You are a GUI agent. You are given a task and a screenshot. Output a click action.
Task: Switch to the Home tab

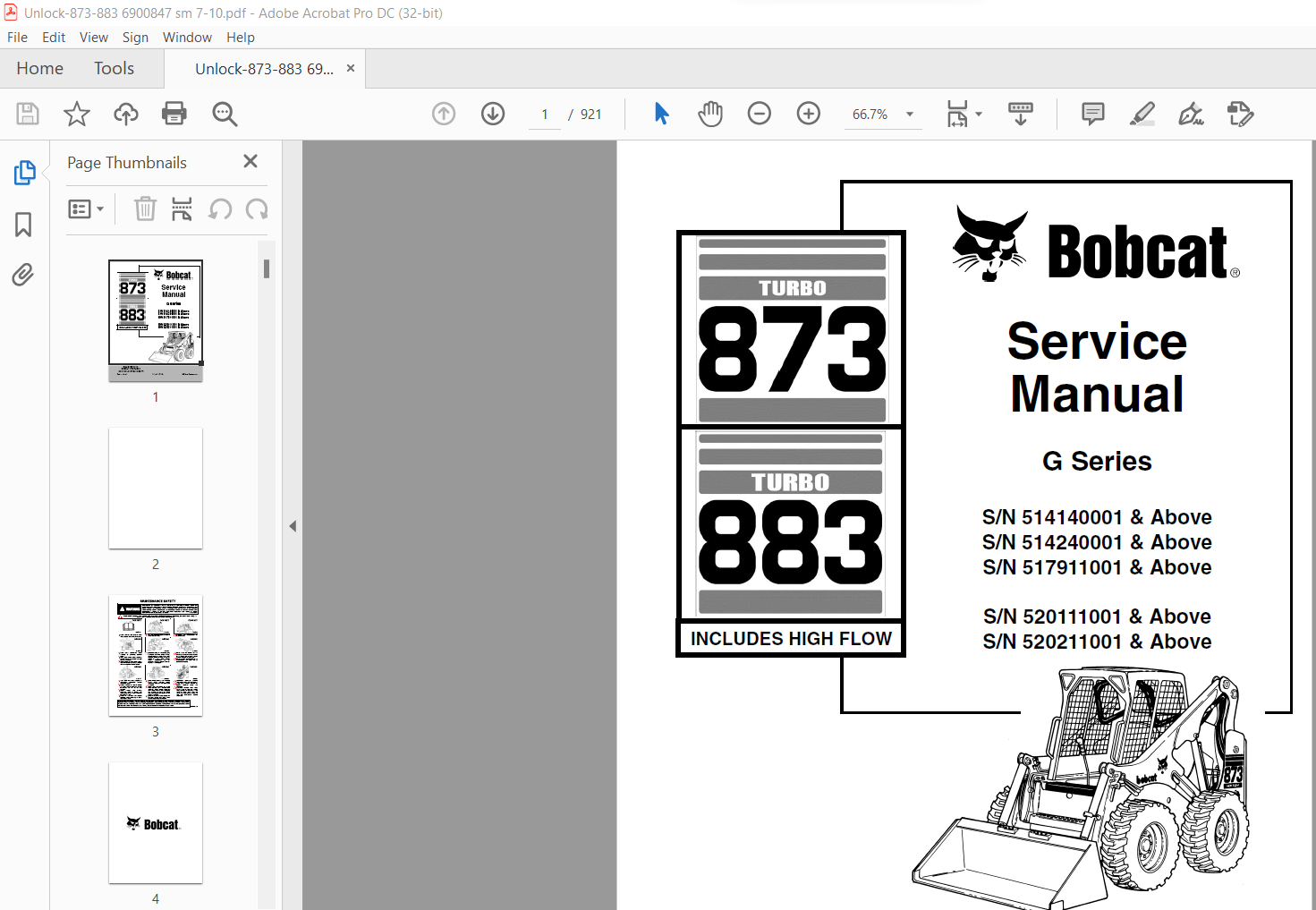click(x=40, y=69)
